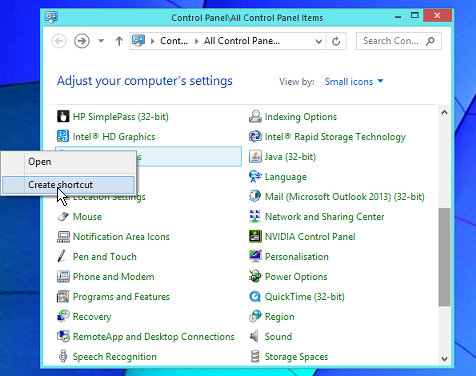476x376 pixels.
Task: Open Storage Spaces link
Action: point(296,357)
